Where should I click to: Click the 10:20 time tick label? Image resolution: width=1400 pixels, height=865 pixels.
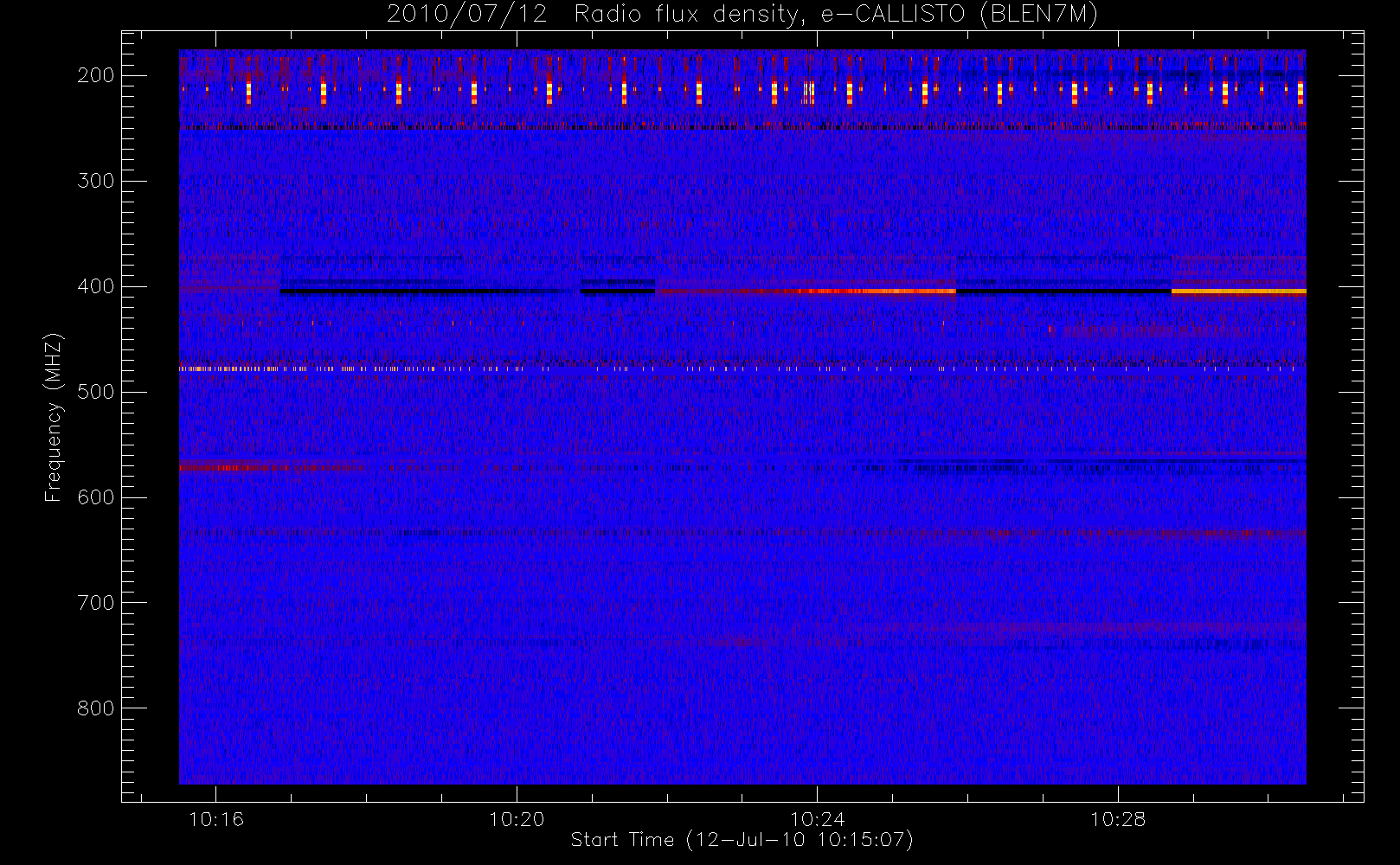(x=517, y=819)
